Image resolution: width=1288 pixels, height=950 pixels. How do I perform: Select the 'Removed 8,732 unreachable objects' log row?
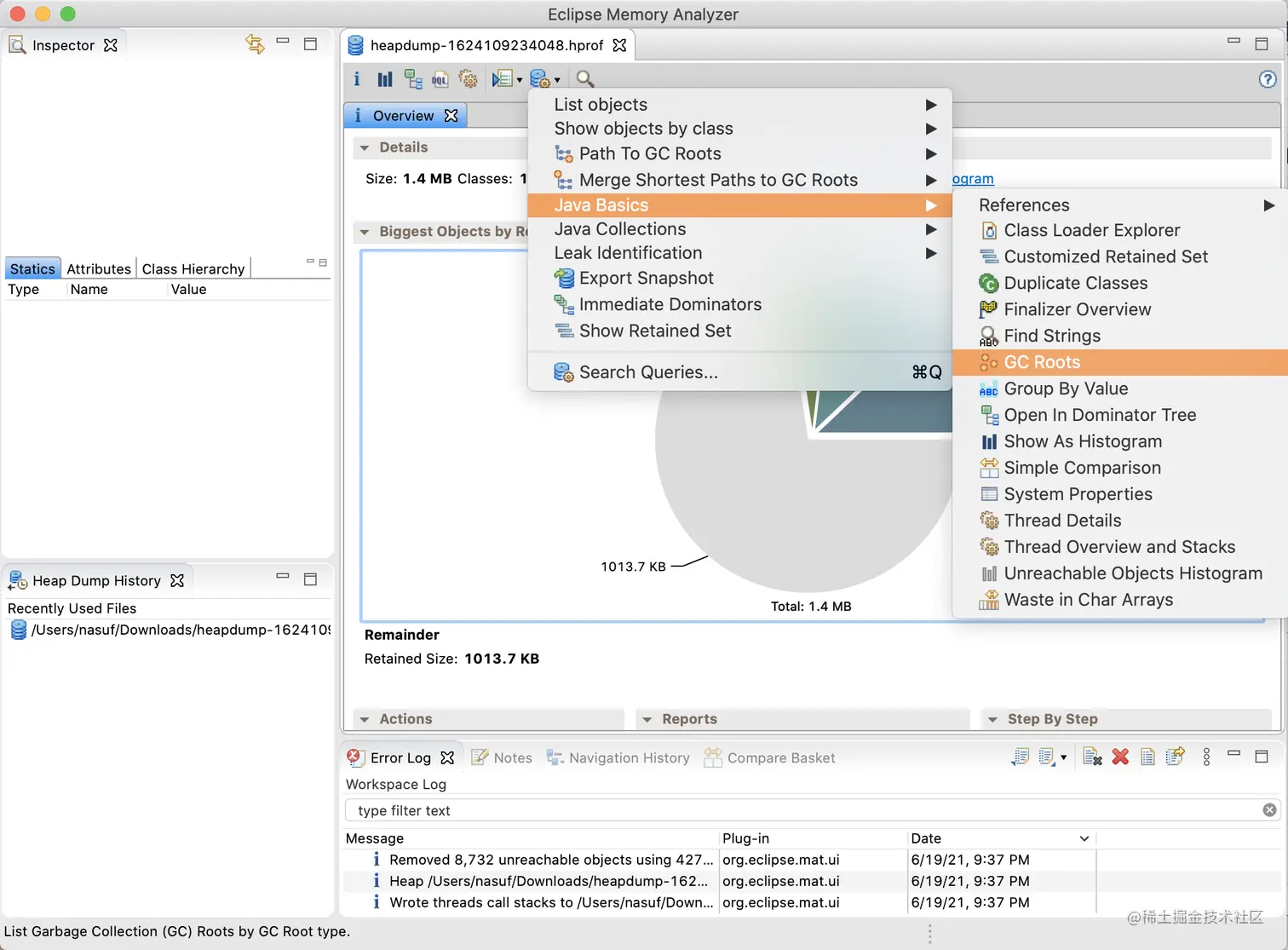coord(719,860)
